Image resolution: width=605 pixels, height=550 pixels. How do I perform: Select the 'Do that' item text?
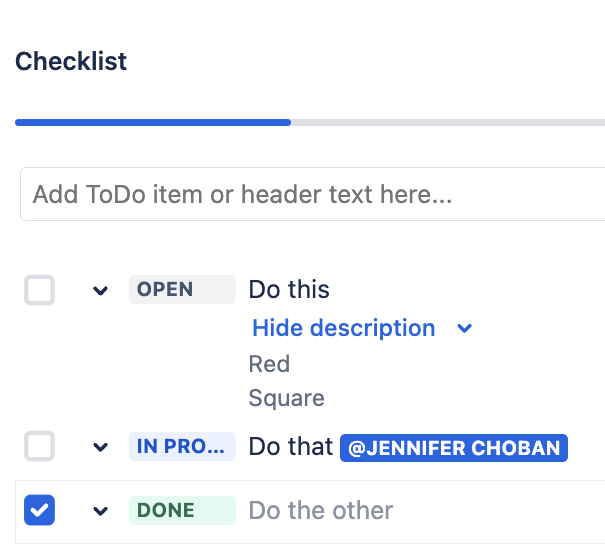[x=290, y=446]
